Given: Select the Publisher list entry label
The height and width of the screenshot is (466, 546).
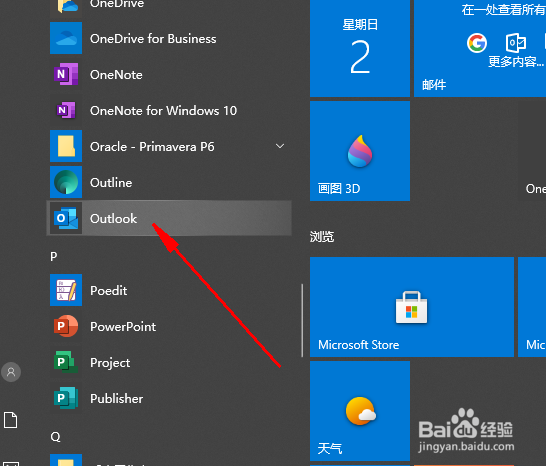Looking at the screenshot, I should 117,399.
